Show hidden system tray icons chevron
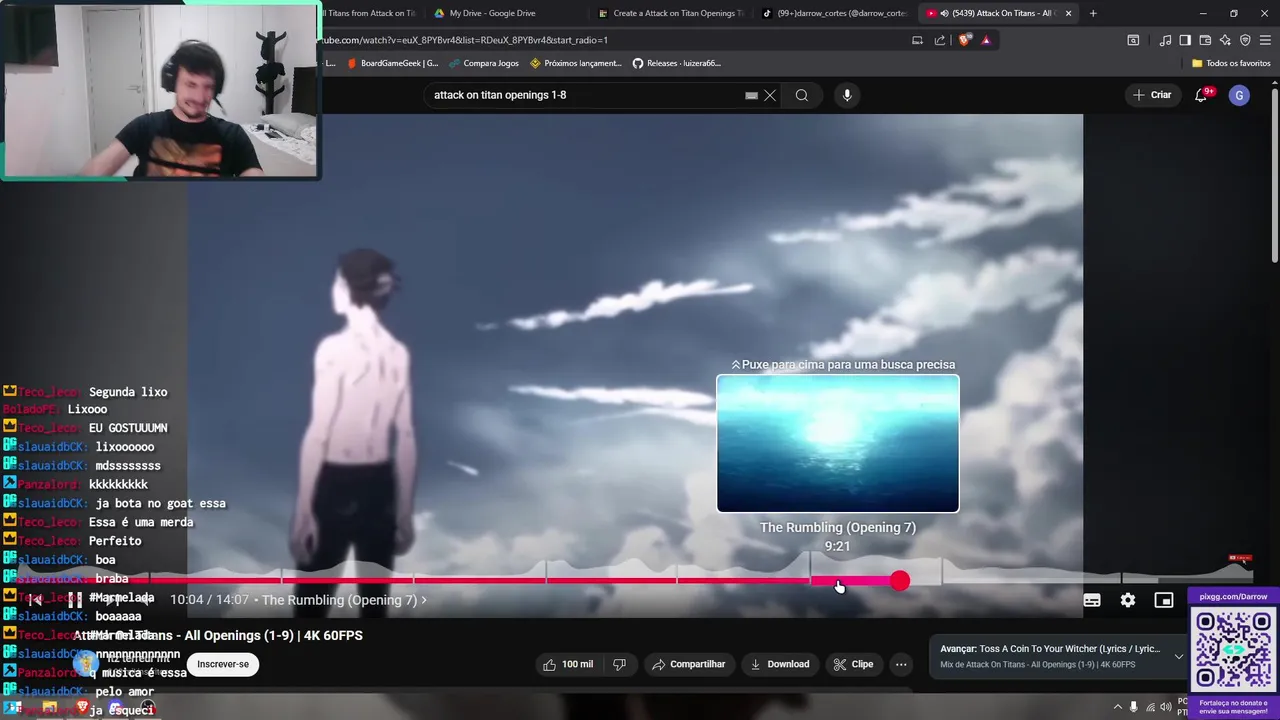The height and width of the screenshot is (720, 1280). (x=1118, y=707)
